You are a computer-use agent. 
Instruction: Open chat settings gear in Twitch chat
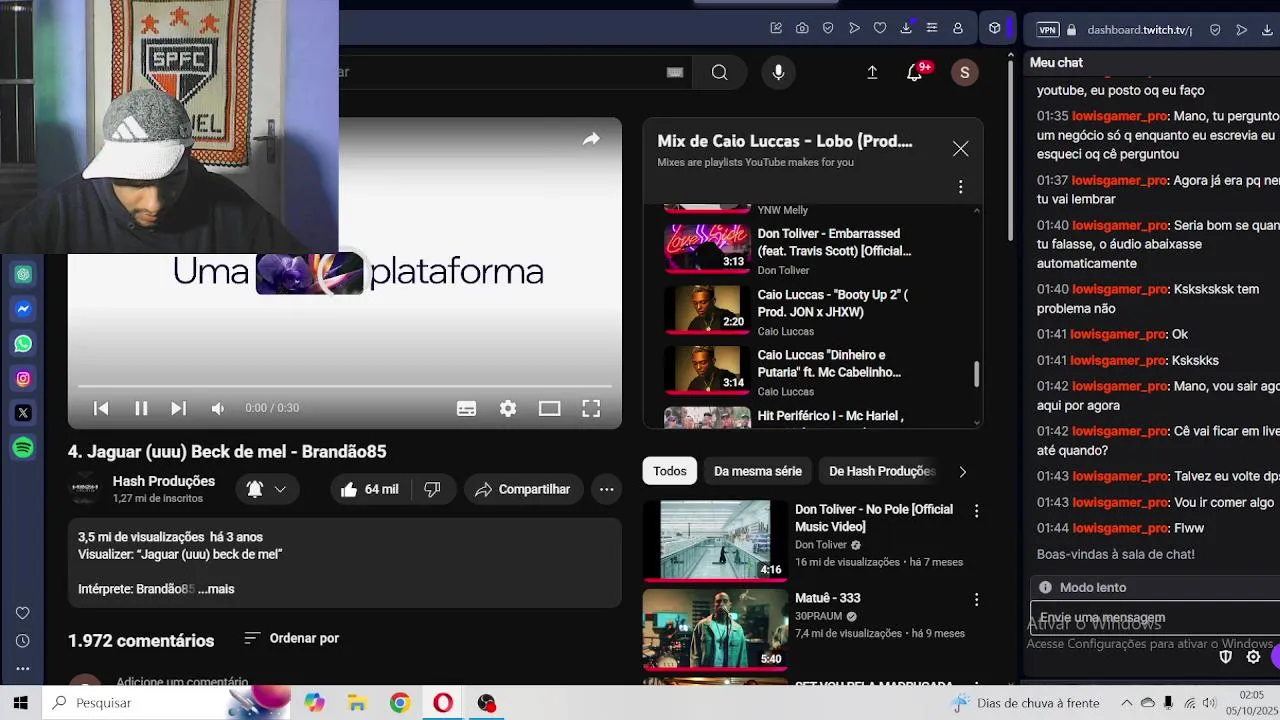click(1253, 657)
